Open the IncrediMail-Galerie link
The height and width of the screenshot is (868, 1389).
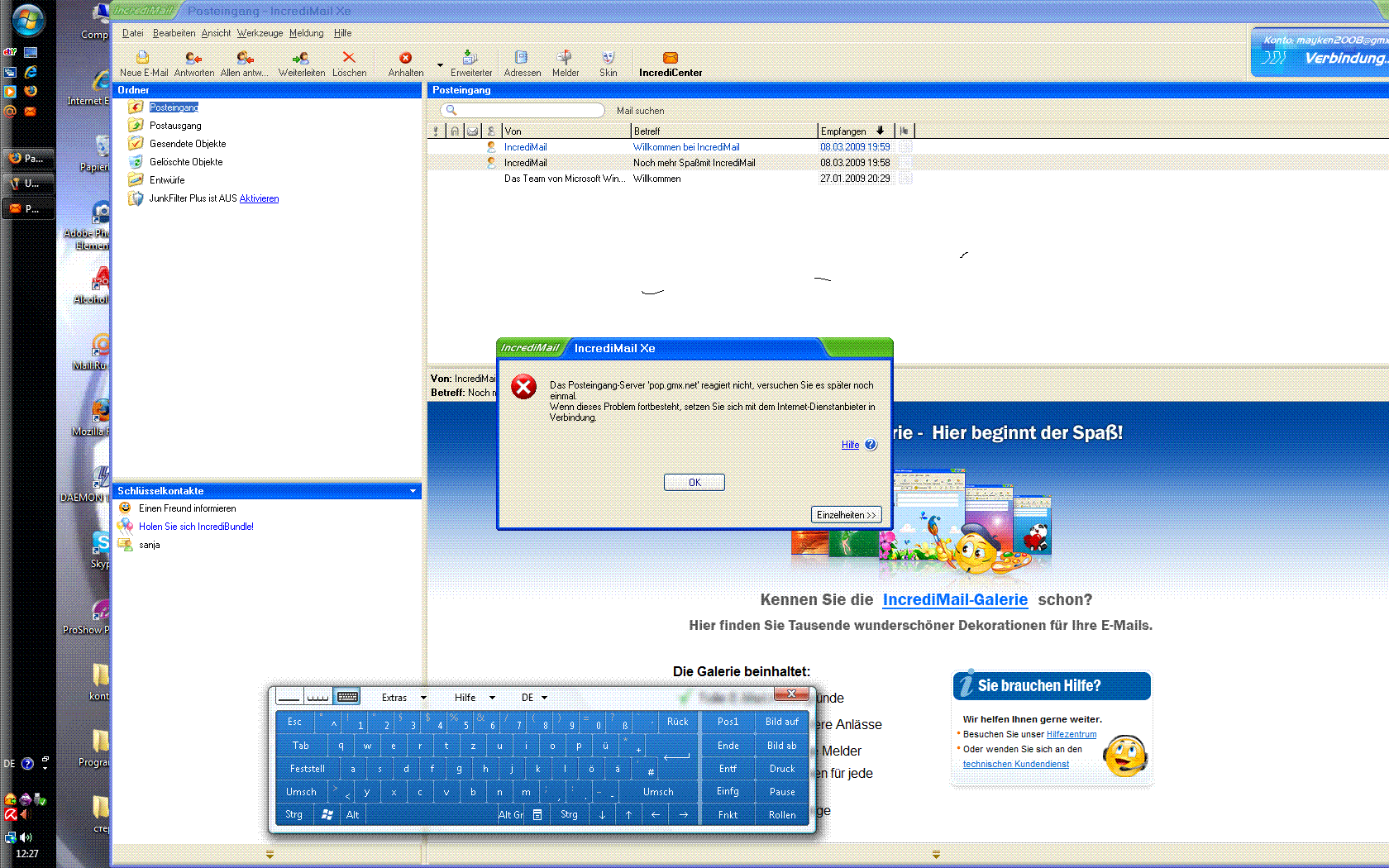point(955,600)
